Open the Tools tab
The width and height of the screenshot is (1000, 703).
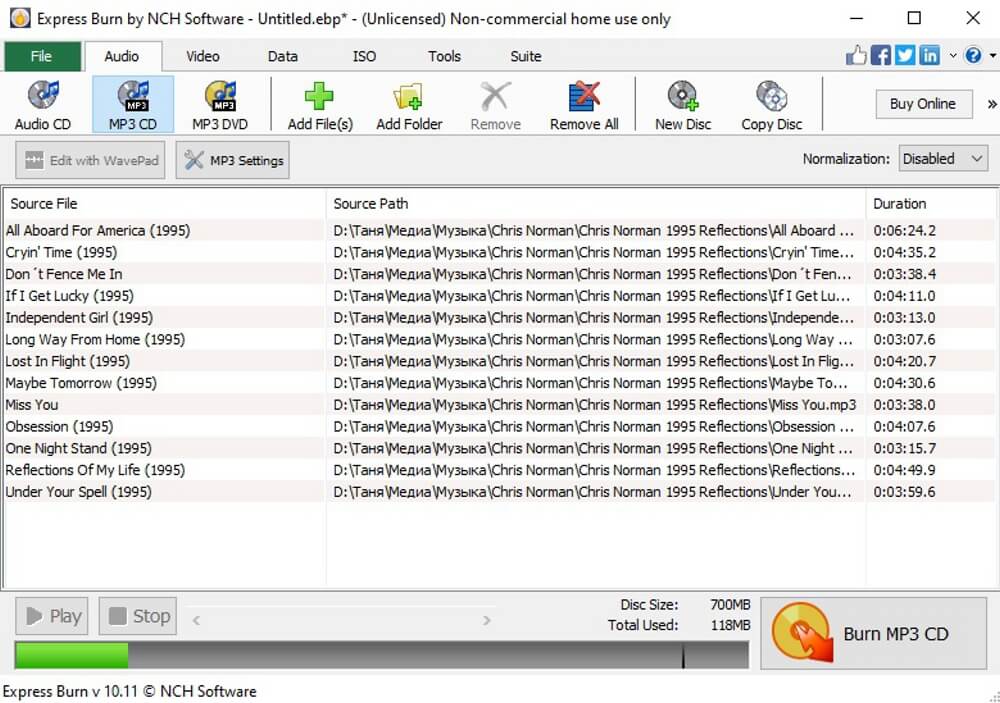pyautogui.click(x=445, y=56)
